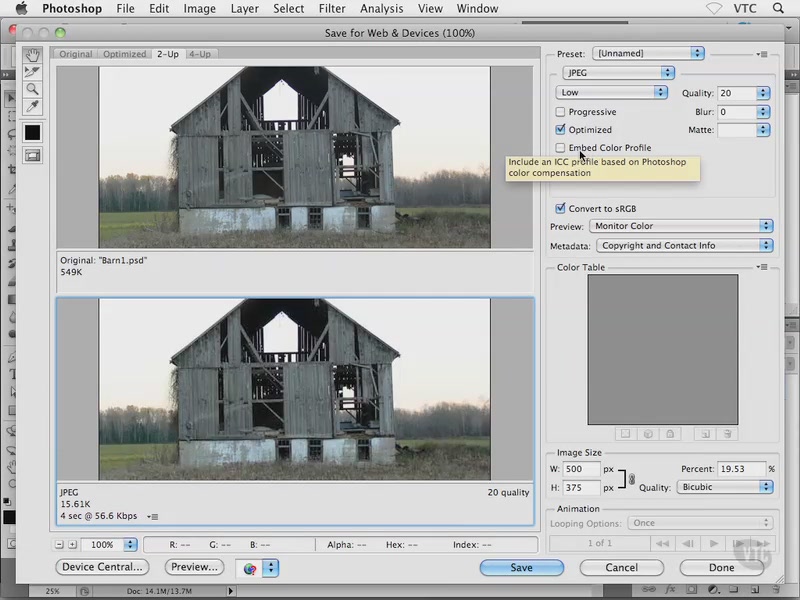This screenshot has width=800, height=600.
Task: Click the zoom in plus button
Action: coord(72,545)
